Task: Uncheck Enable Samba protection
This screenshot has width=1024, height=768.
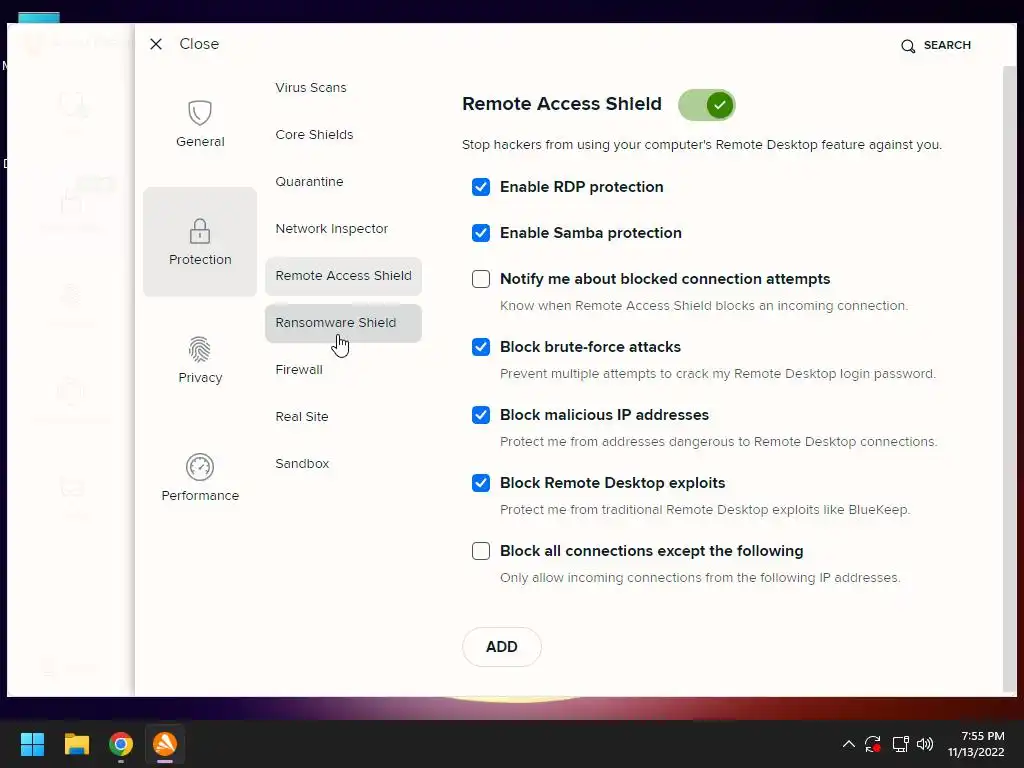Action: 481,232
